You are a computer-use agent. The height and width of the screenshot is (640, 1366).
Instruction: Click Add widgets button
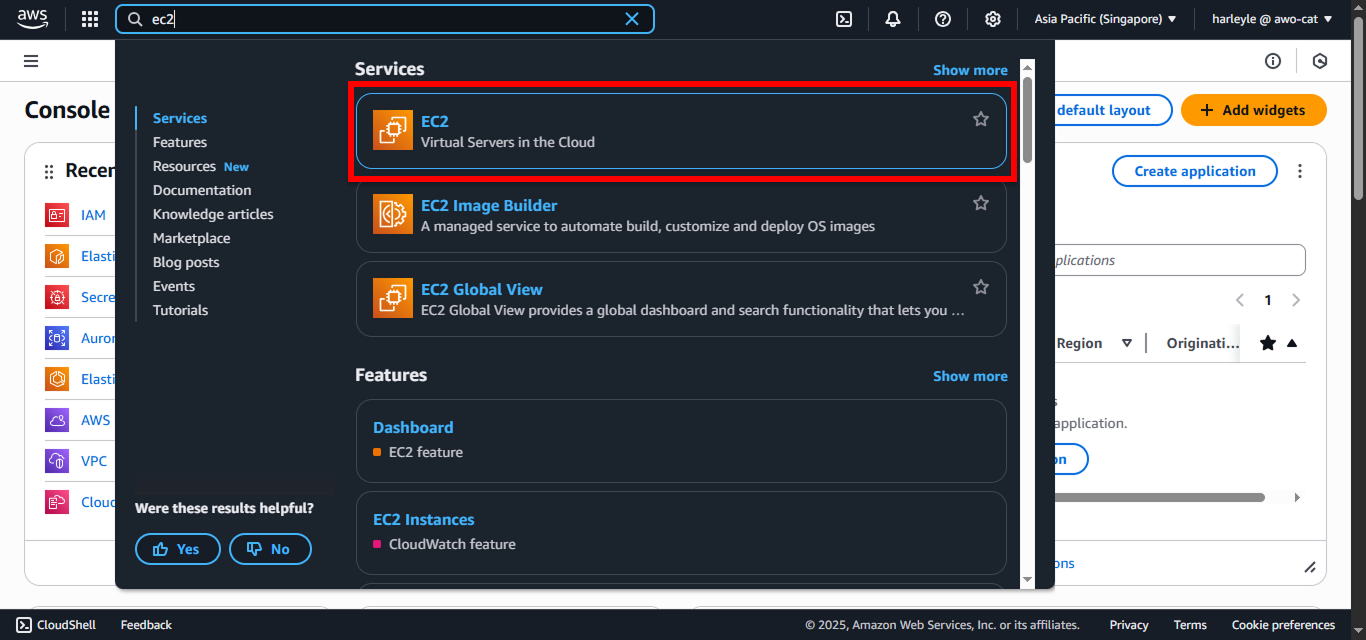click(x=1254, y=110)
